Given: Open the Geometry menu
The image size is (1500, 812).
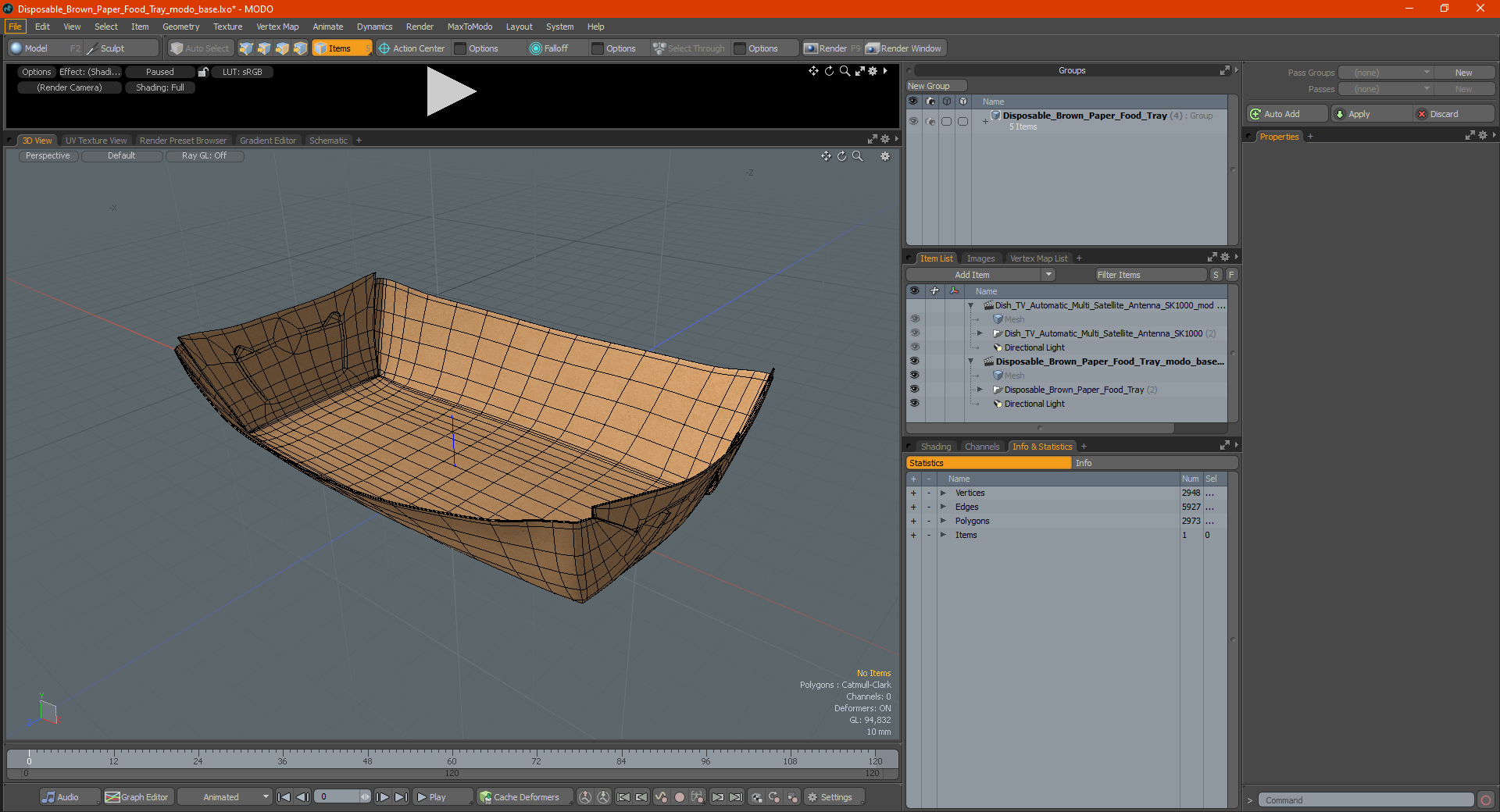Looking at the screenshot, I should coord(180,27).
